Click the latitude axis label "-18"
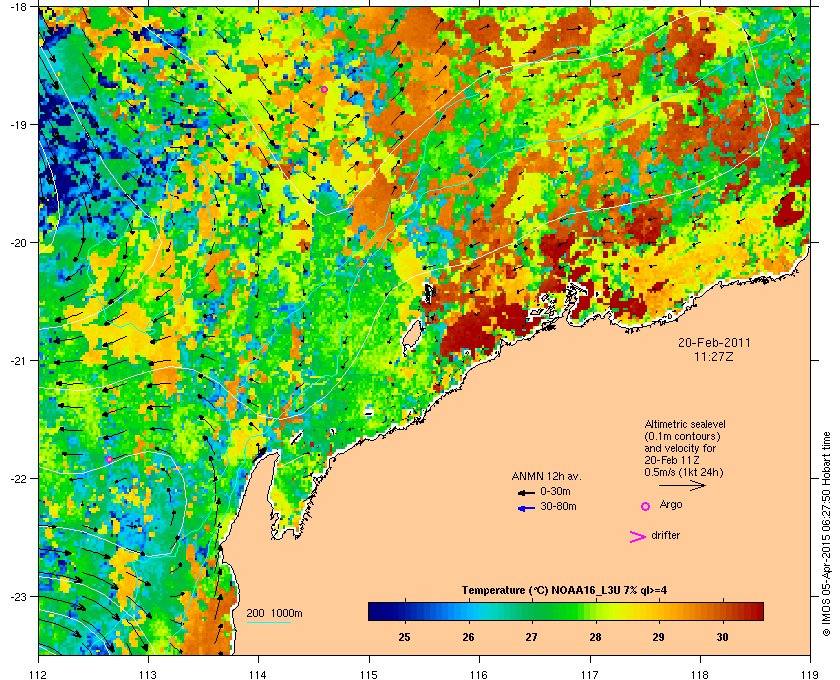 18,7
